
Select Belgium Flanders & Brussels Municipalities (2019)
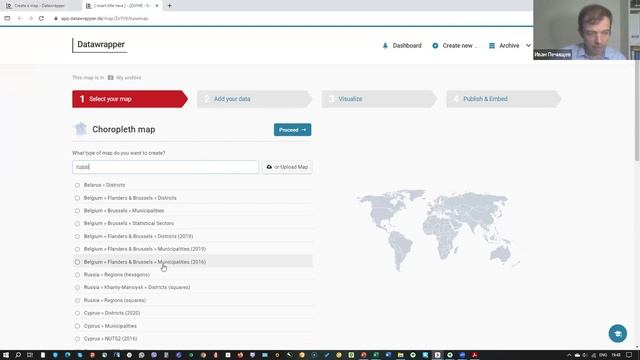[x=77, y=249]
